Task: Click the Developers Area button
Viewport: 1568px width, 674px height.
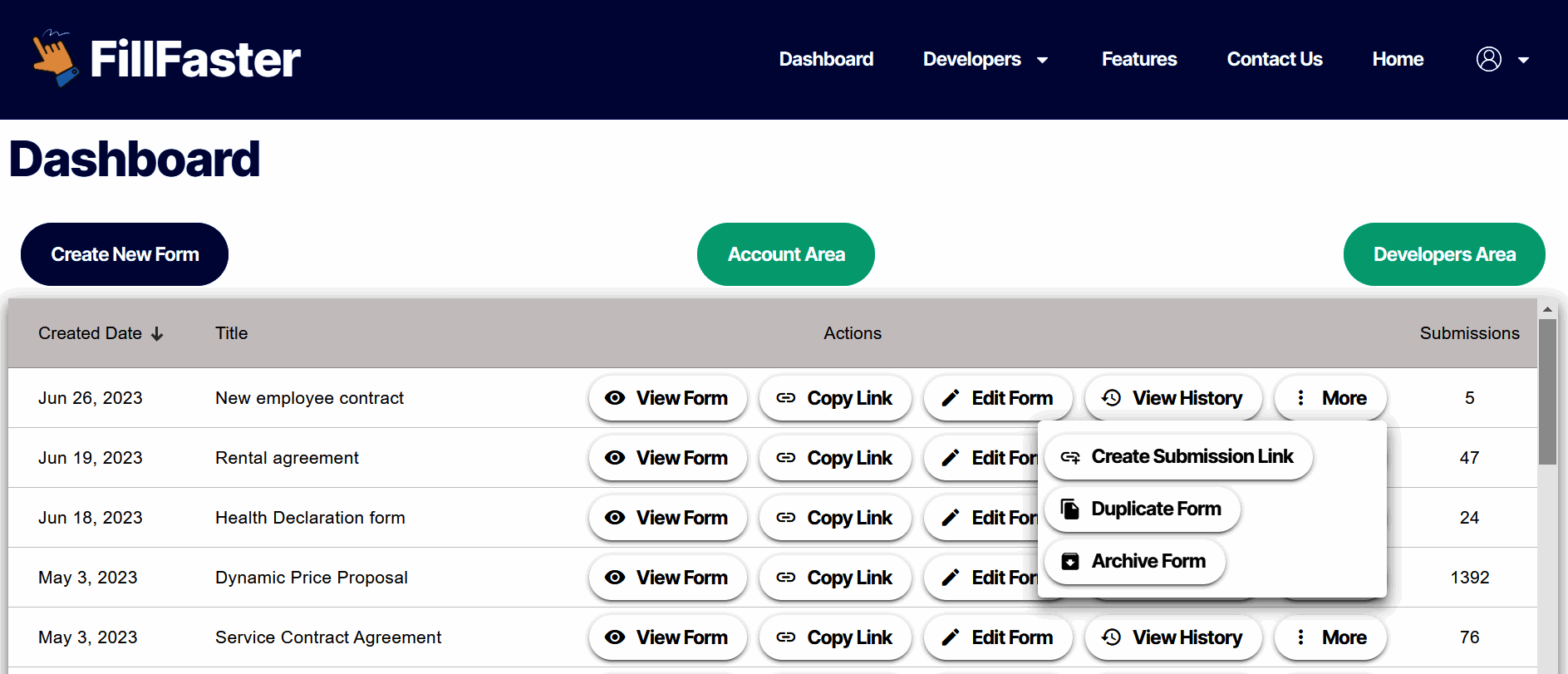Action: tap(1443, 254)
